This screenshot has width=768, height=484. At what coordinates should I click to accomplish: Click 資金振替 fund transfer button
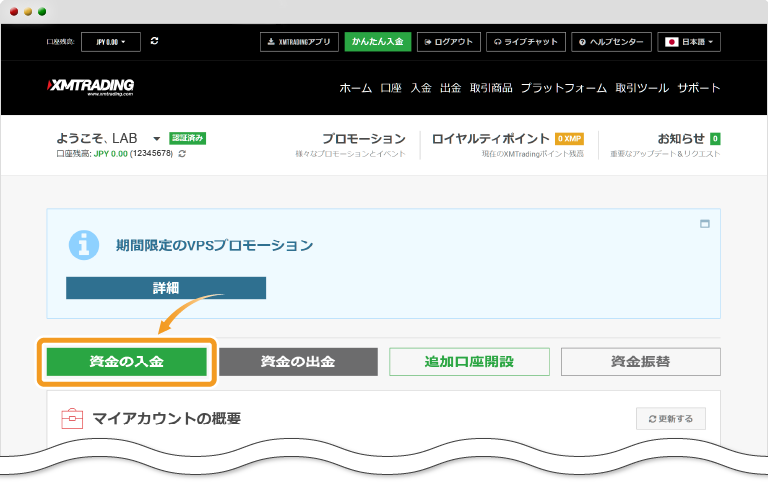pyautogui.click(x=641, y=362)
